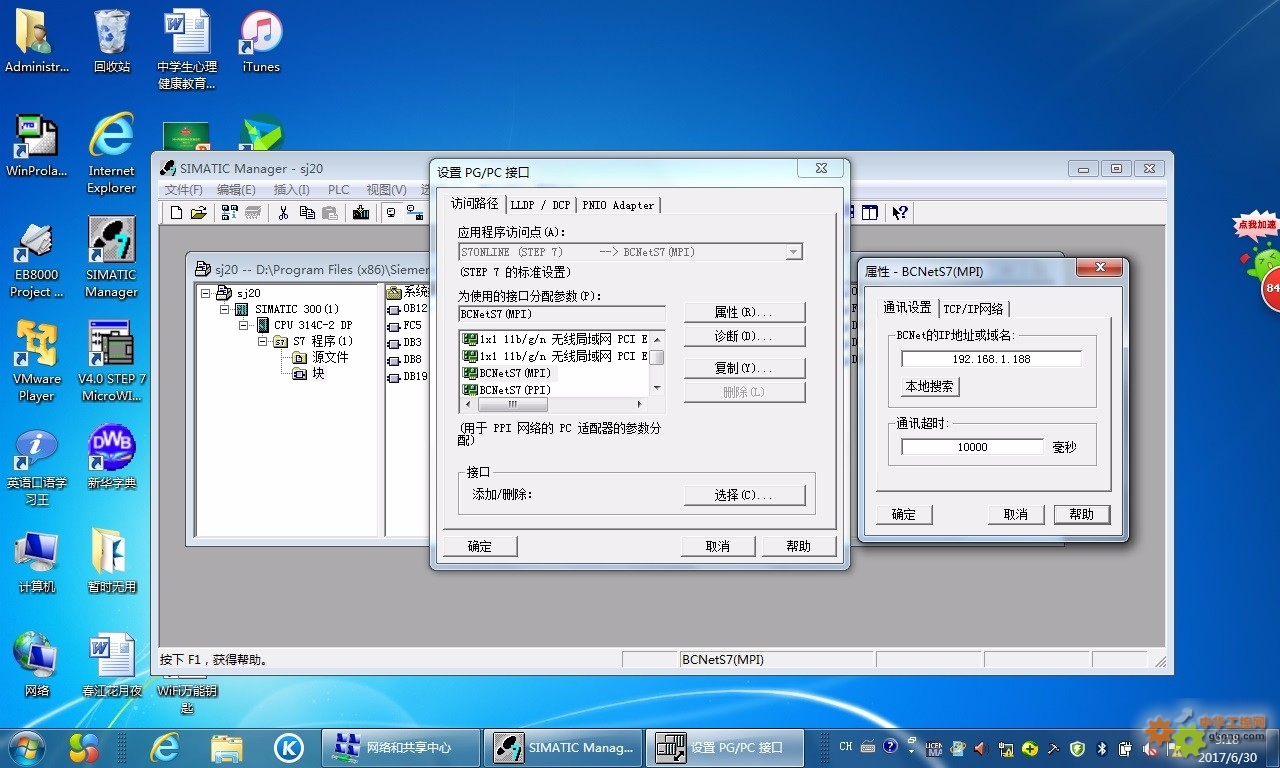Switch to the TCP/IP网络 tab

[x=973, y=309]
